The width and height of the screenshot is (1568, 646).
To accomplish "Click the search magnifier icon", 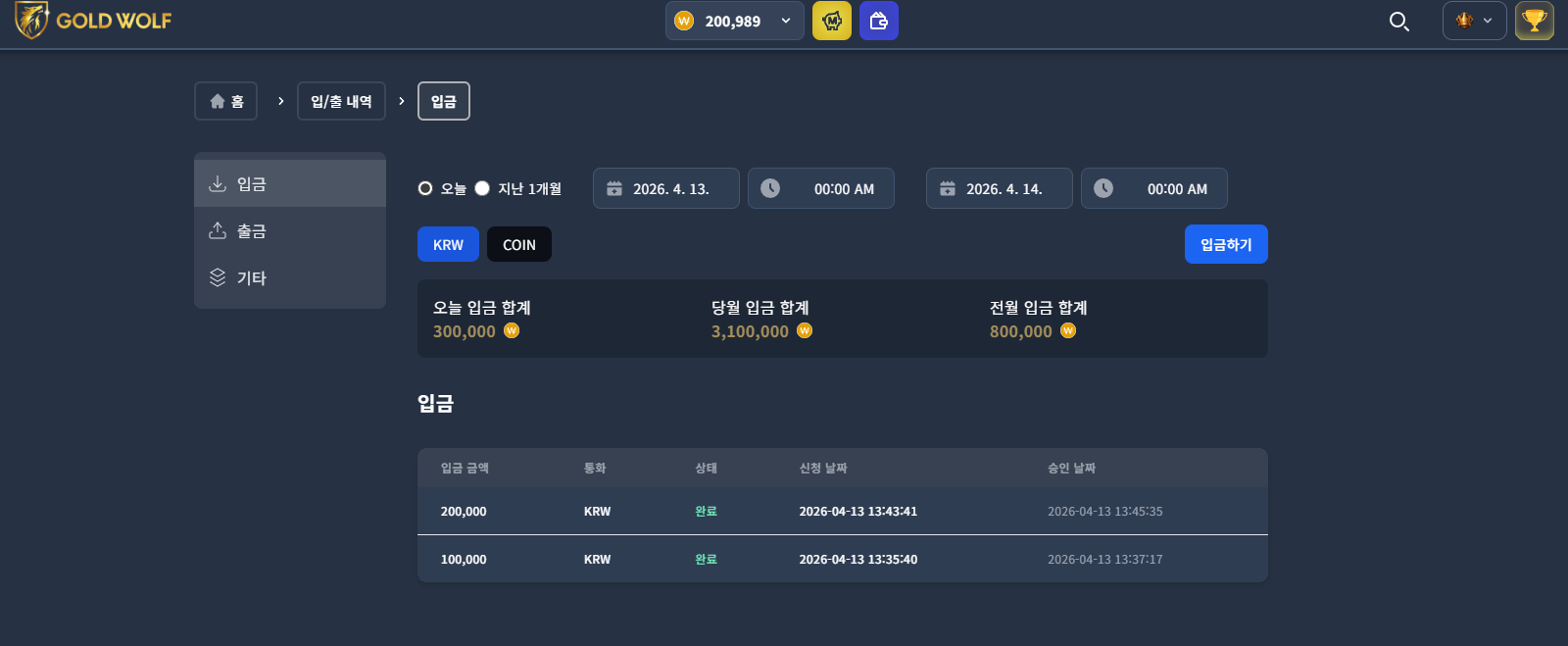I will tap(1399, 21).
